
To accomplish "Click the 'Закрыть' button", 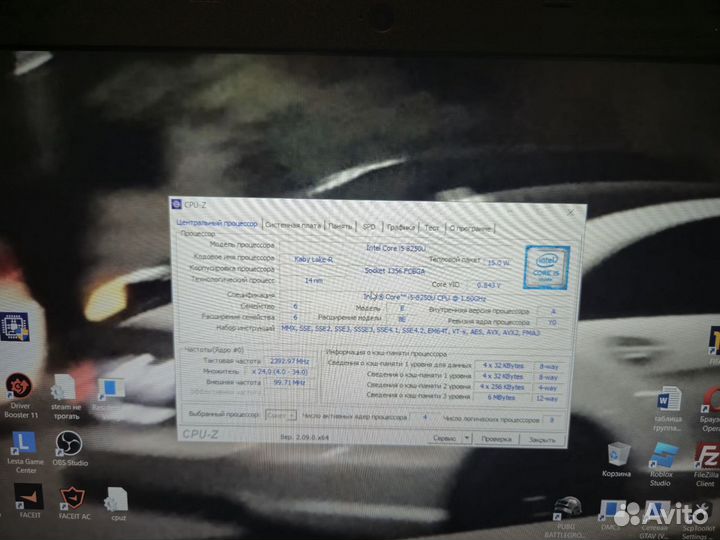I will point(542,440).
